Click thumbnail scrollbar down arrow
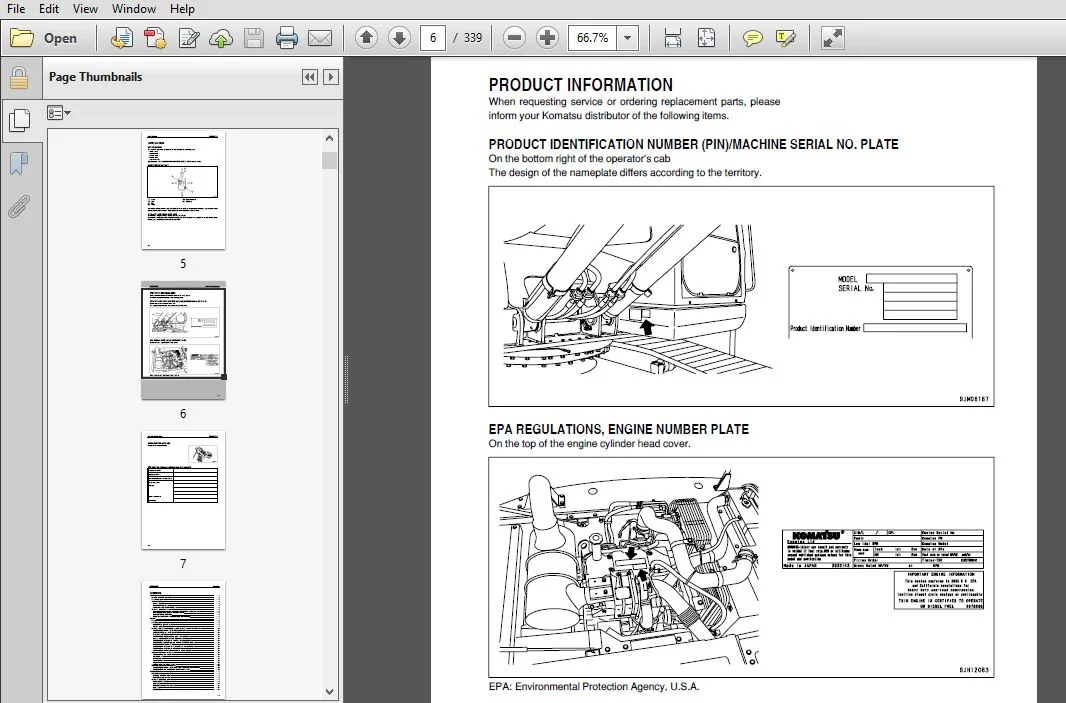The height and width of the screenshot is (703, 1066). [329, 692]
